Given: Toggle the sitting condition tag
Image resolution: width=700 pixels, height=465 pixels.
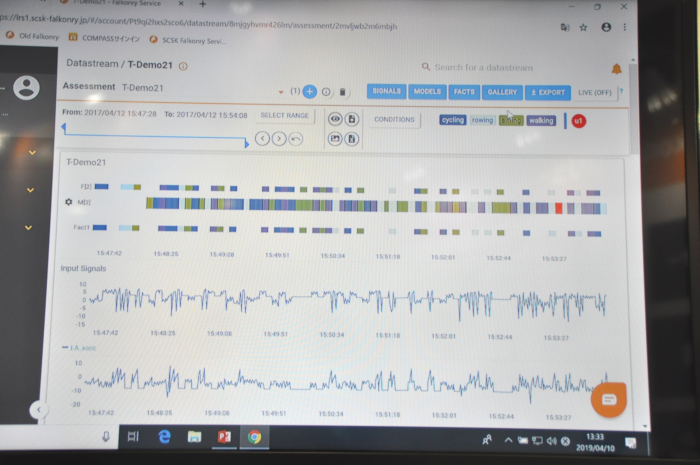Looking at the screenshot, I should tap(511, 120).
